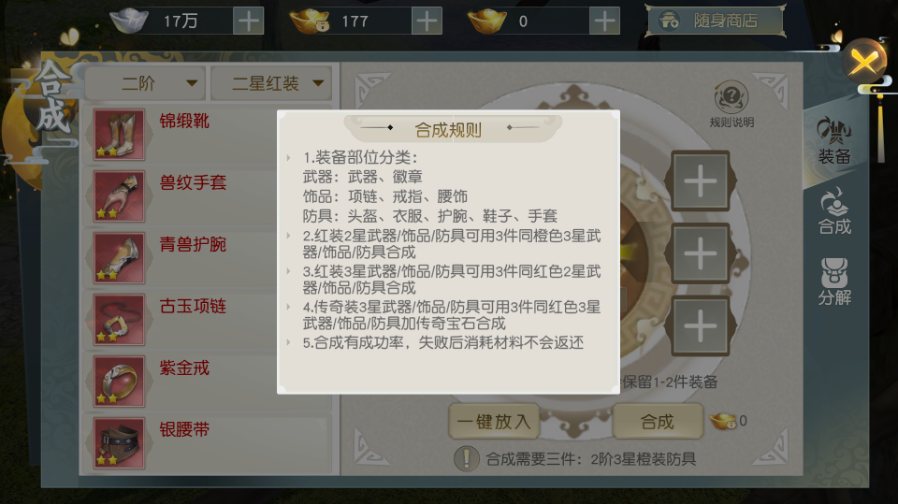Expand the 二阶 tier dropdown
The height and width of the screenshot is (504, 898).
[x=146, y=84]
